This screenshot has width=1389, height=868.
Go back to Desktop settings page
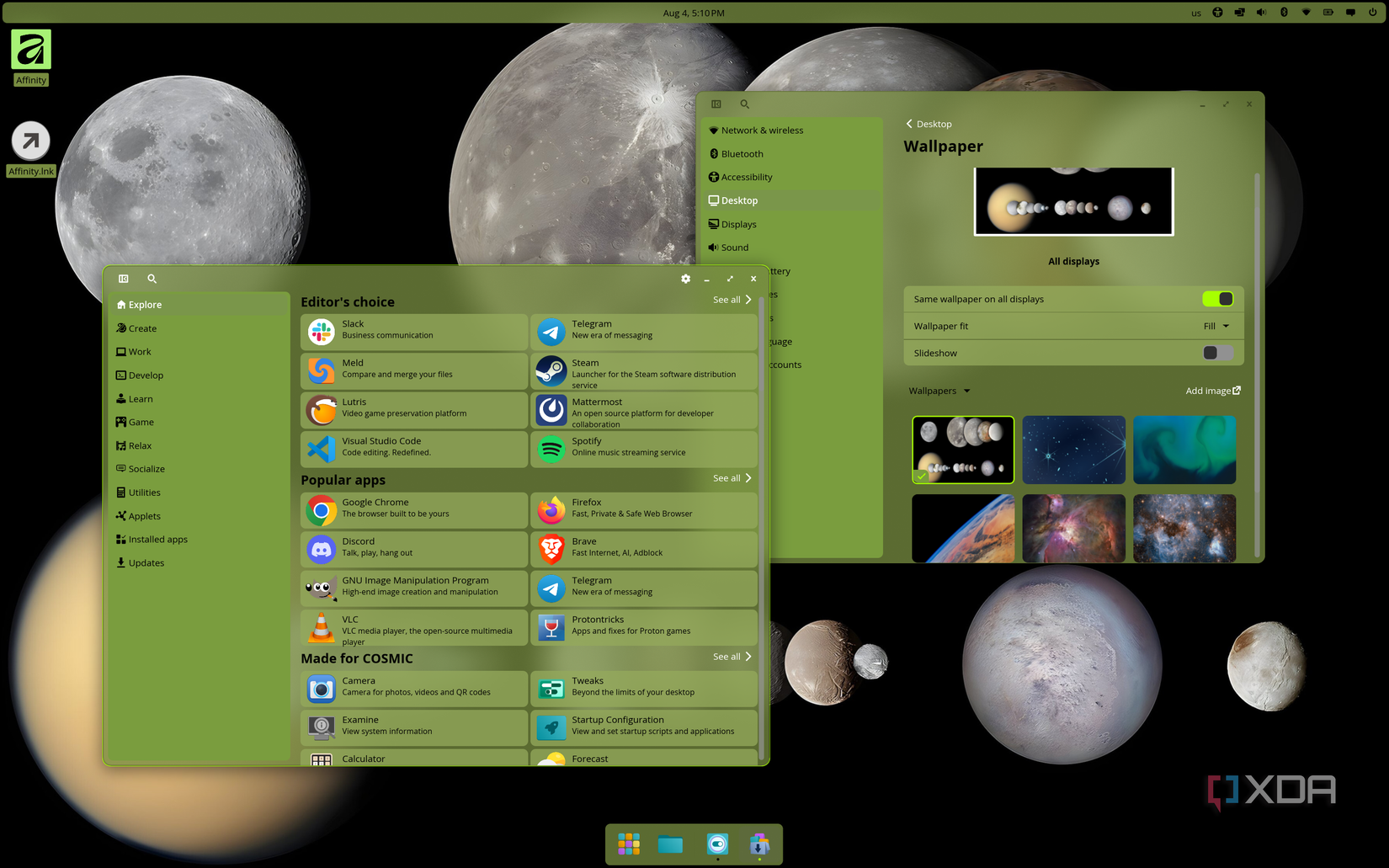coord(929,124)
